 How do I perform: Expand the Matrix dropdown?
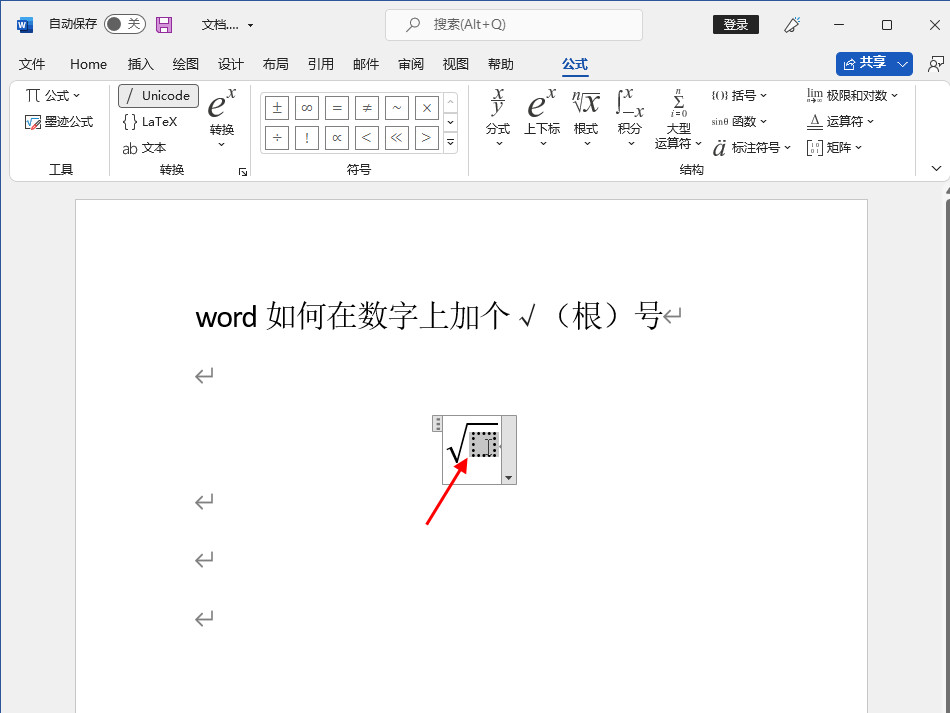coord(835,148)
